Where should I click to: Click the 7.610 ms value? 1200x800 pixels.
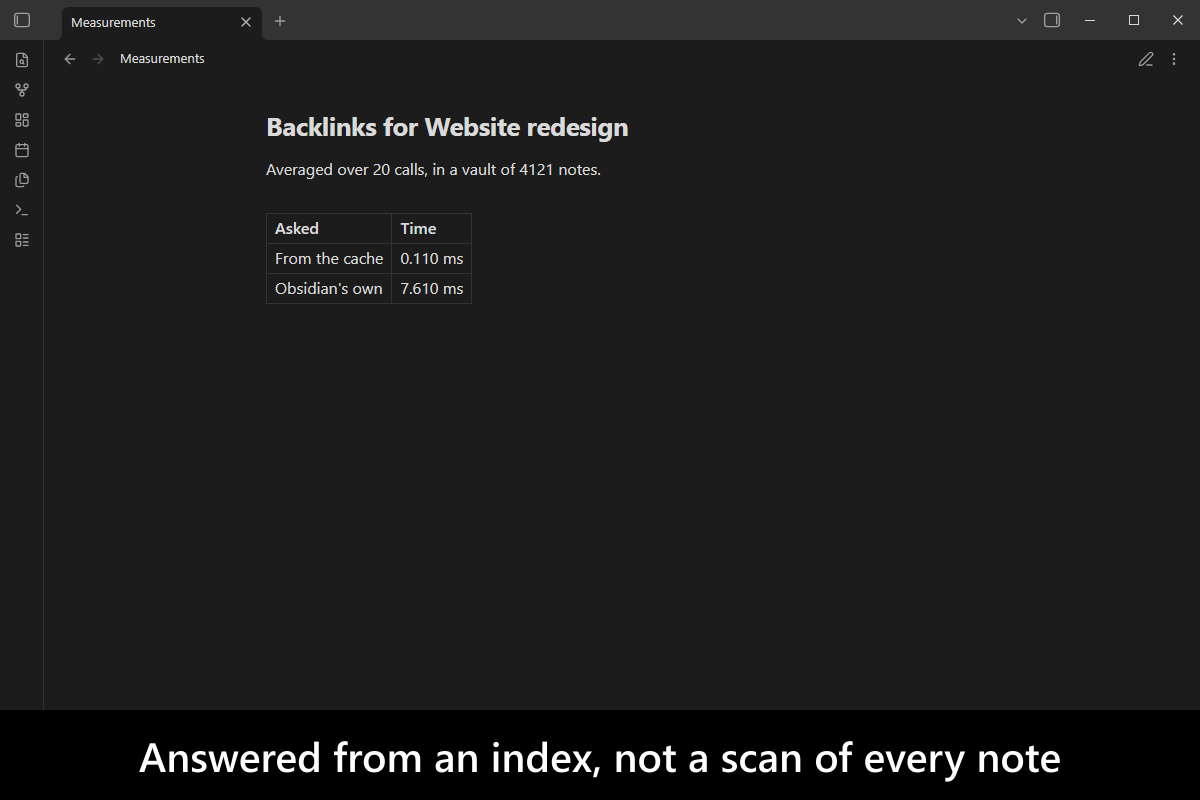(431, 288)
